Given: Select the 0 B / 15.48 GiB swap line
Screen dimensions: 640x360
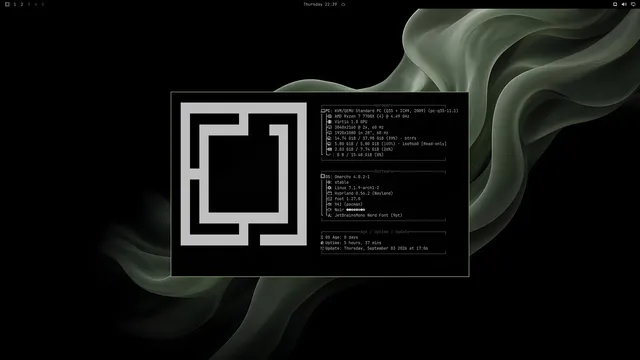Looking at the screenshot, I should (360, 155).
